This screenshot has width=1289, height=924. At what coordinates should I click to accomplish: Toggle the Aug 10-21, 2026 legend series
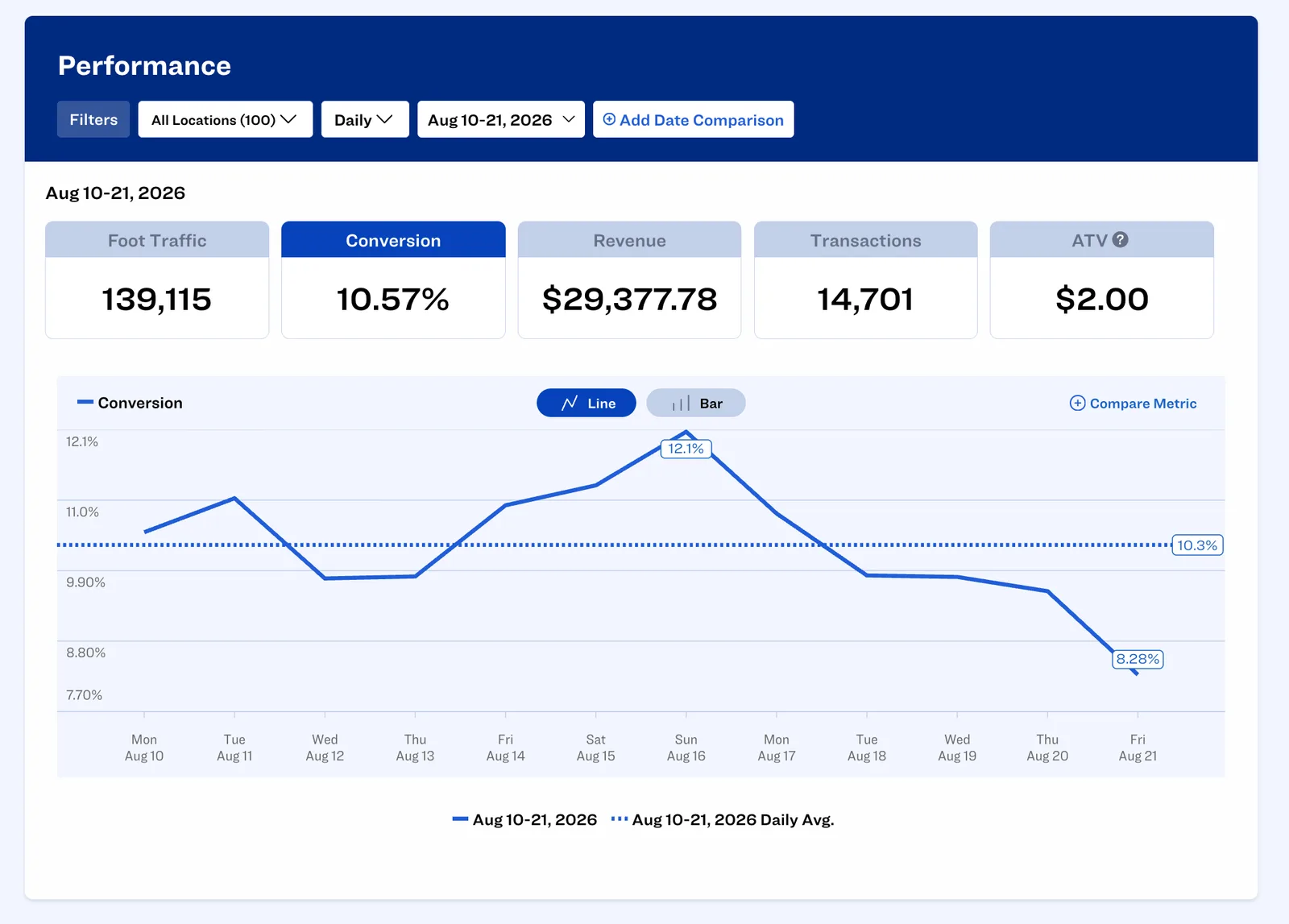(524, 819)
